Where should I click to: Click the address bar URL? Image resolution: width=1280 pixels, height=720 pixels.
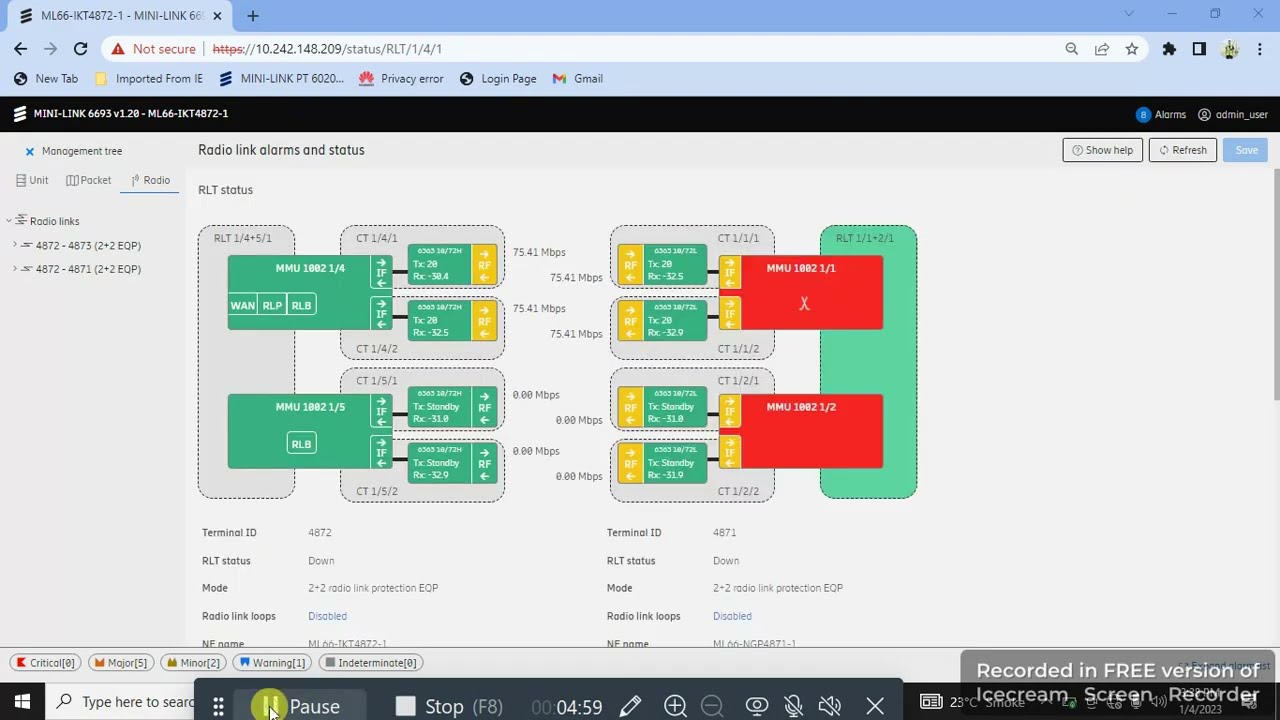pos(327,48)
